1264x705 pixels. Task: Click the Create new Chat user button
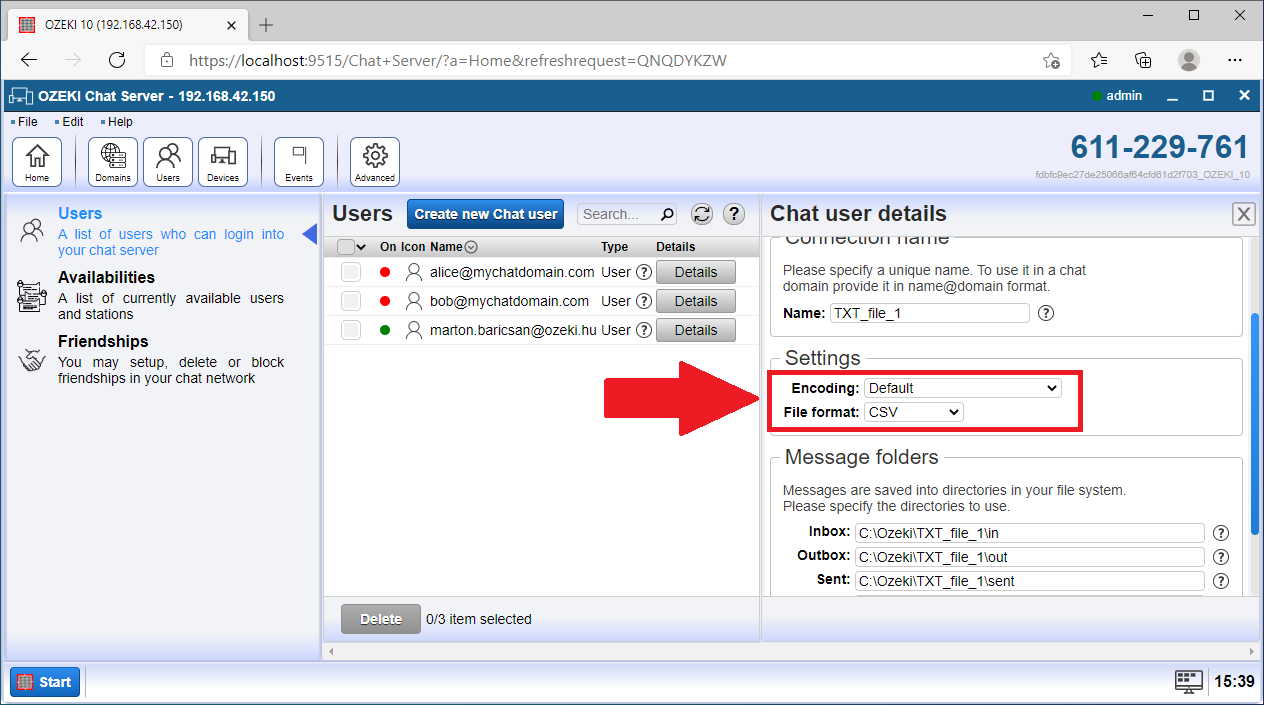coord(485,214)
